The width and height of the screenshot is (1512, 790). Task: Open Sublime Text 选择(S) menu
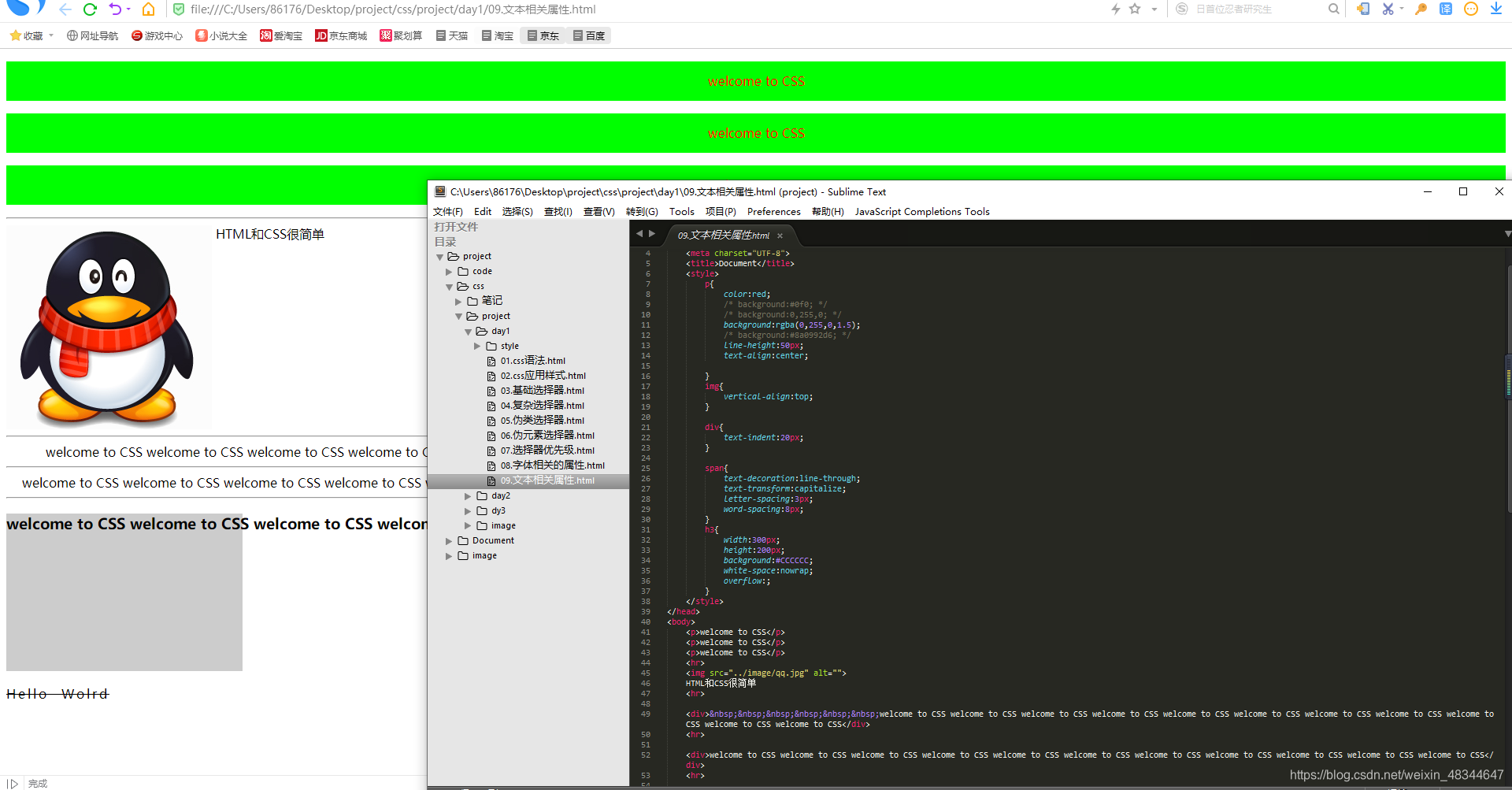pyautogui.click(x=517, y=211)
